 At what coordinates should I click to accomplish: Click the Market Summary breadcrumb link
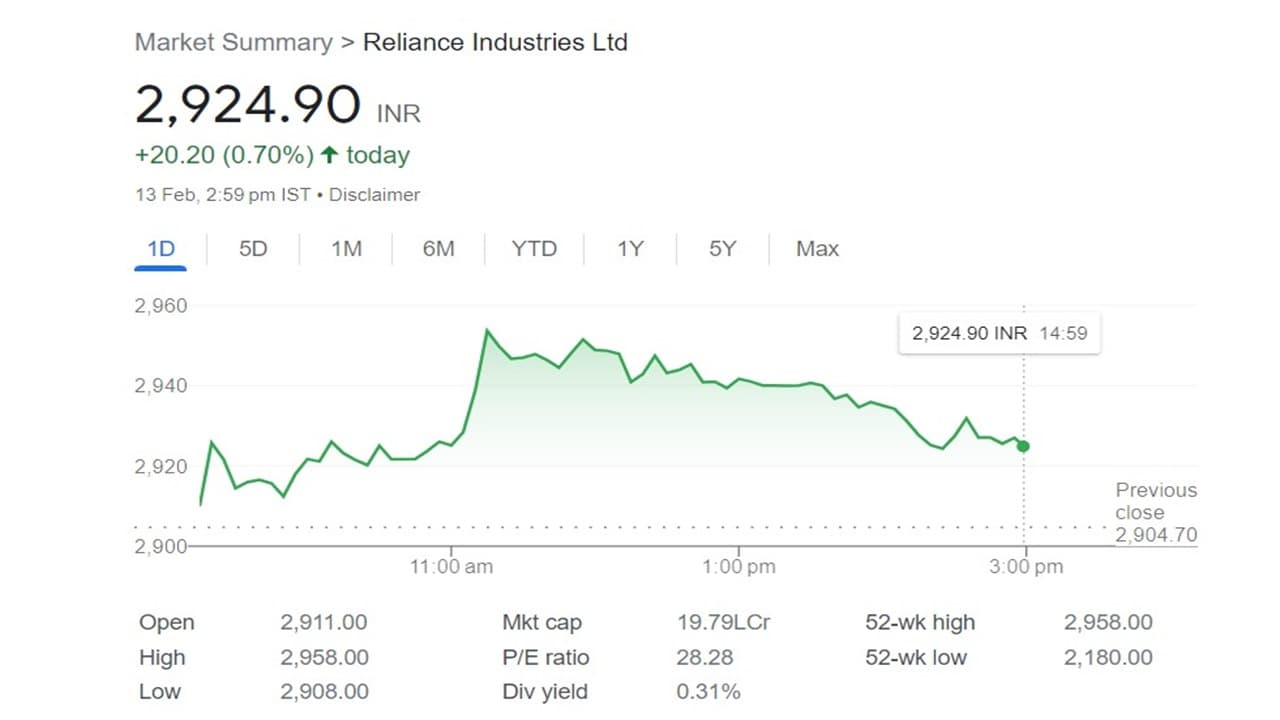point(233,43)
